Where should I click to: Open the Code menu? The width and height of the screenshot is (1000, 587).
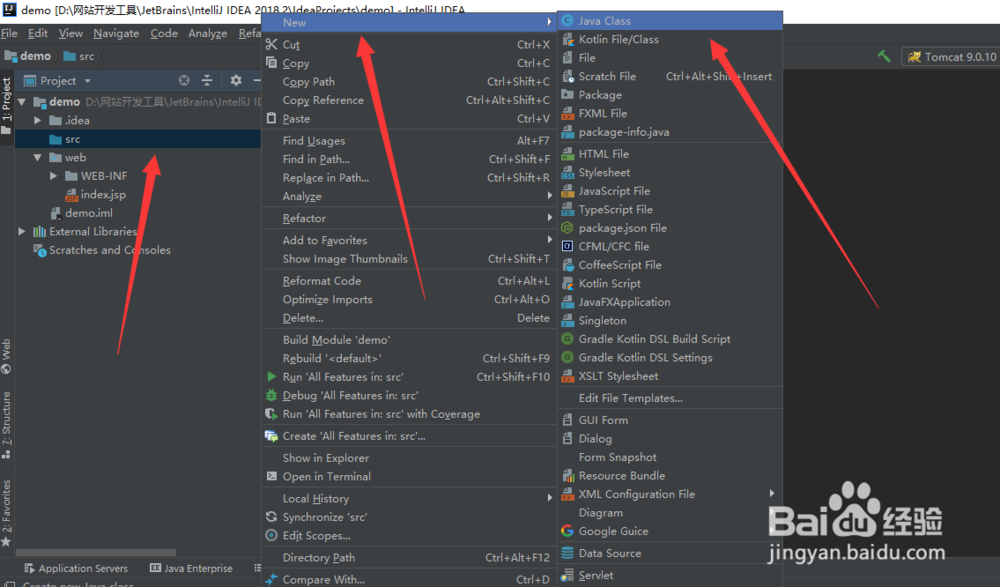[x=164, y=33]
